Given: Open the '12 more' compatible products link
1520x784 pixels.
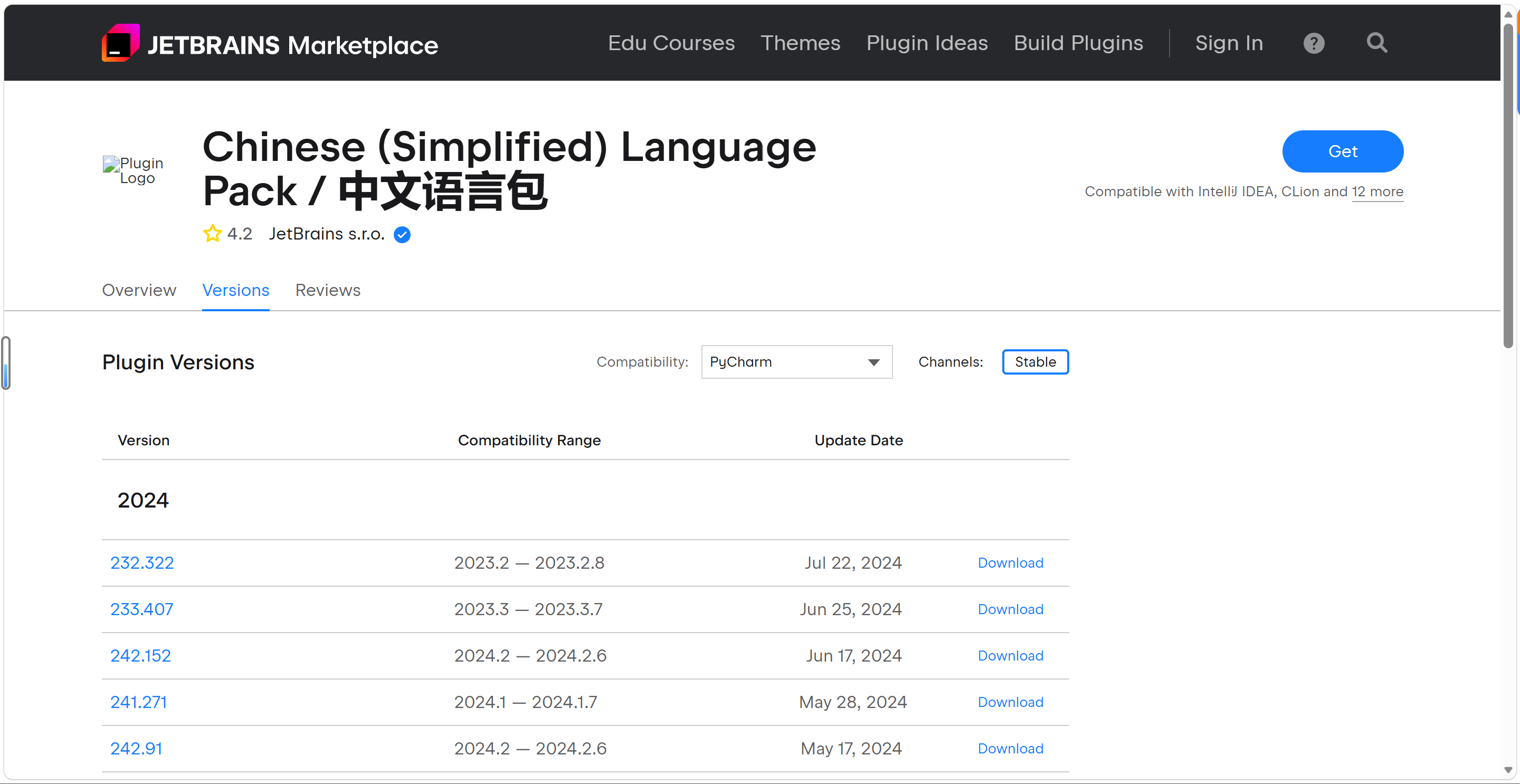Looking at the screenshot, I should point(1377,192).
